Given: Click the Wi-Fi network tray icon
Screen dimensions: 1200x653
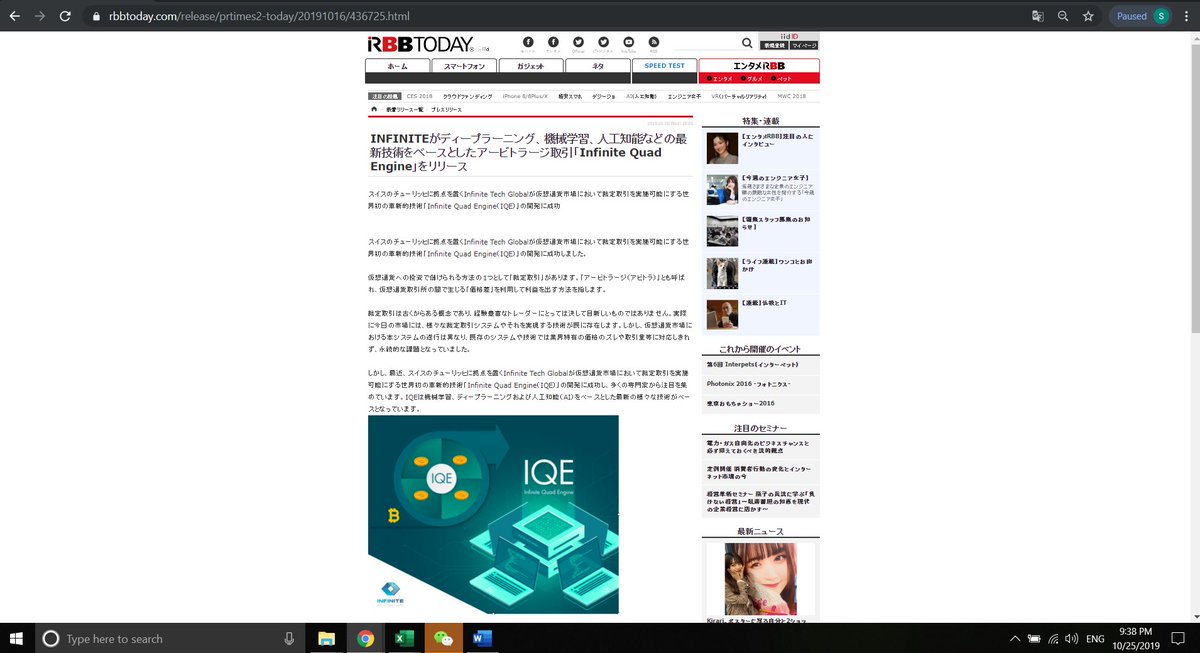Looking at the screenshot, I should [x=1053, y=638].
